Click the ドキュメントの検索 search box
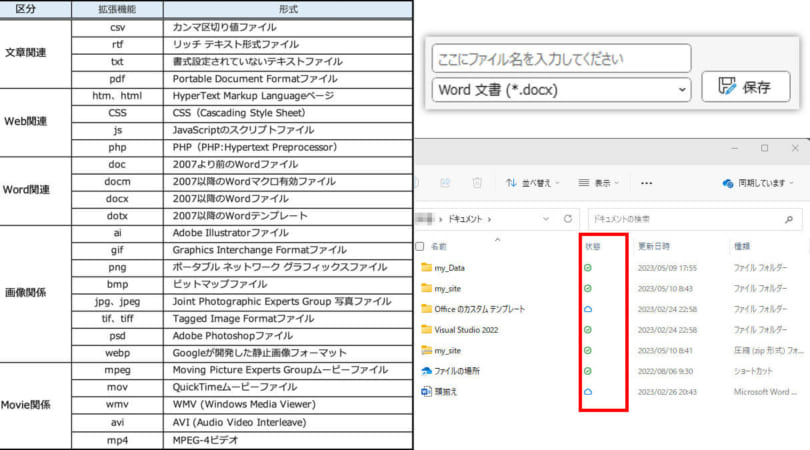This screenshot has height=450, width=810. [x=695, y=219]
